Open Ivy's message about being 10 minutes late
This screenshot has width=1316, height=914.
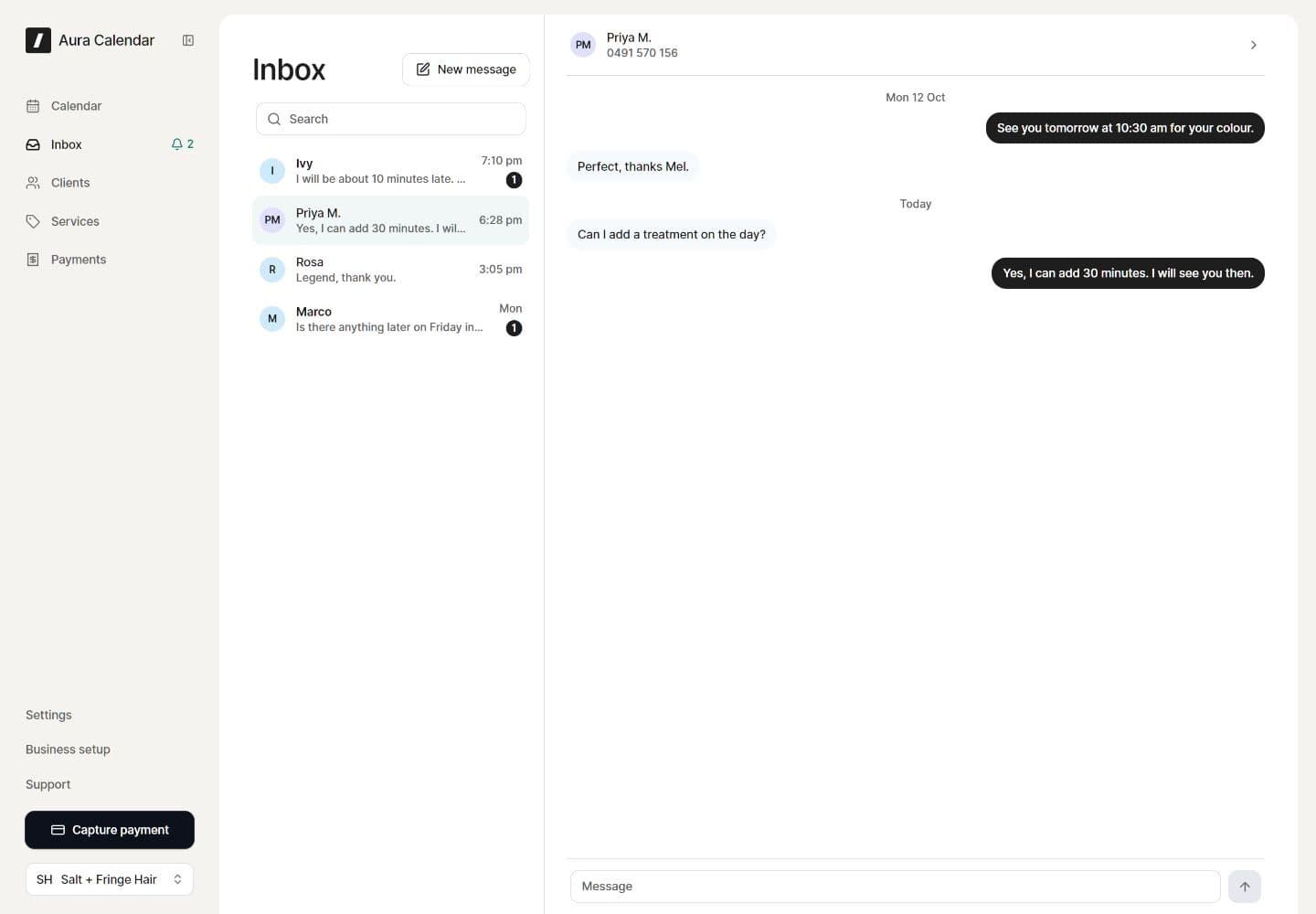(x=391, y=171)
